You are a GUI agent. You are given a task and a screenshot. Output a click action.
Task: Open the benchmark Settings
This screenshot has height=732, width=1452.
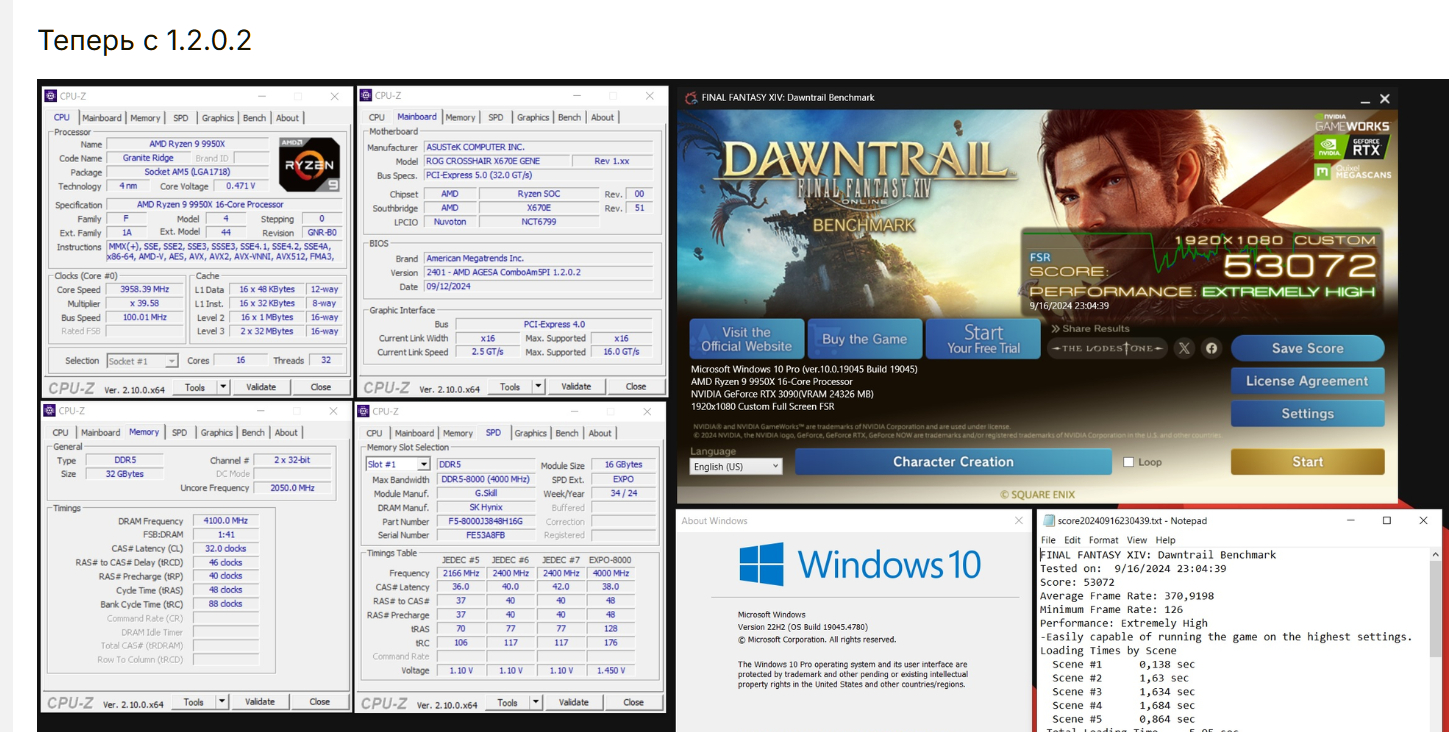coord(1307,414)
